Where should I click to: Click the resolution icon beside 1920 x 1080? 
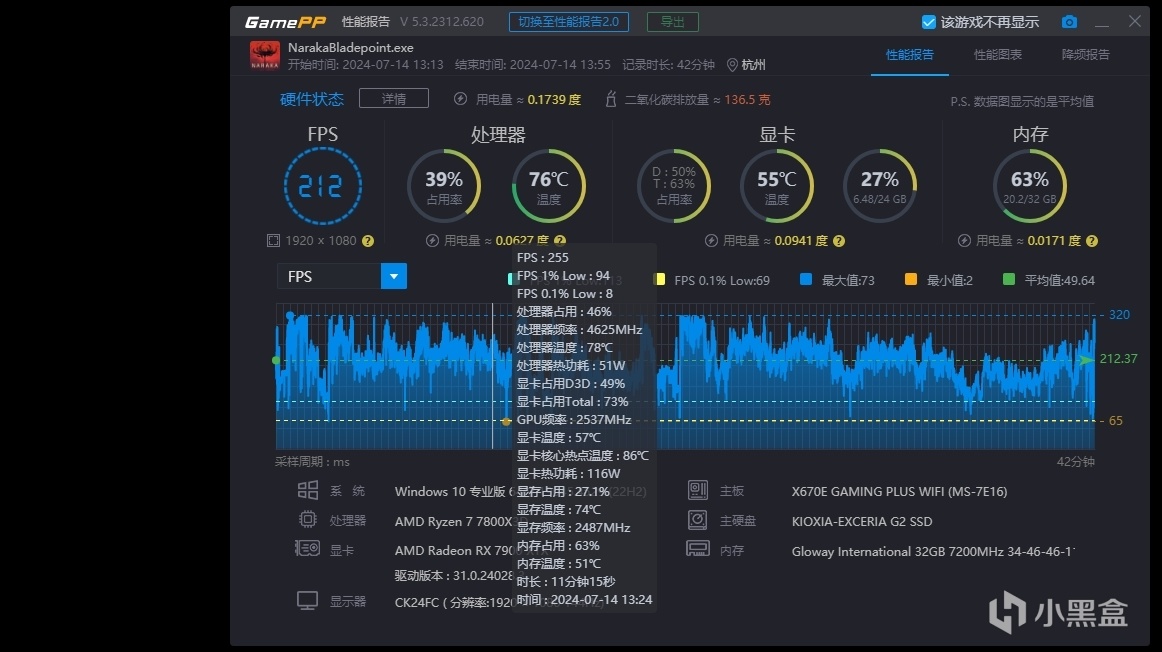(x=273, y=241)
